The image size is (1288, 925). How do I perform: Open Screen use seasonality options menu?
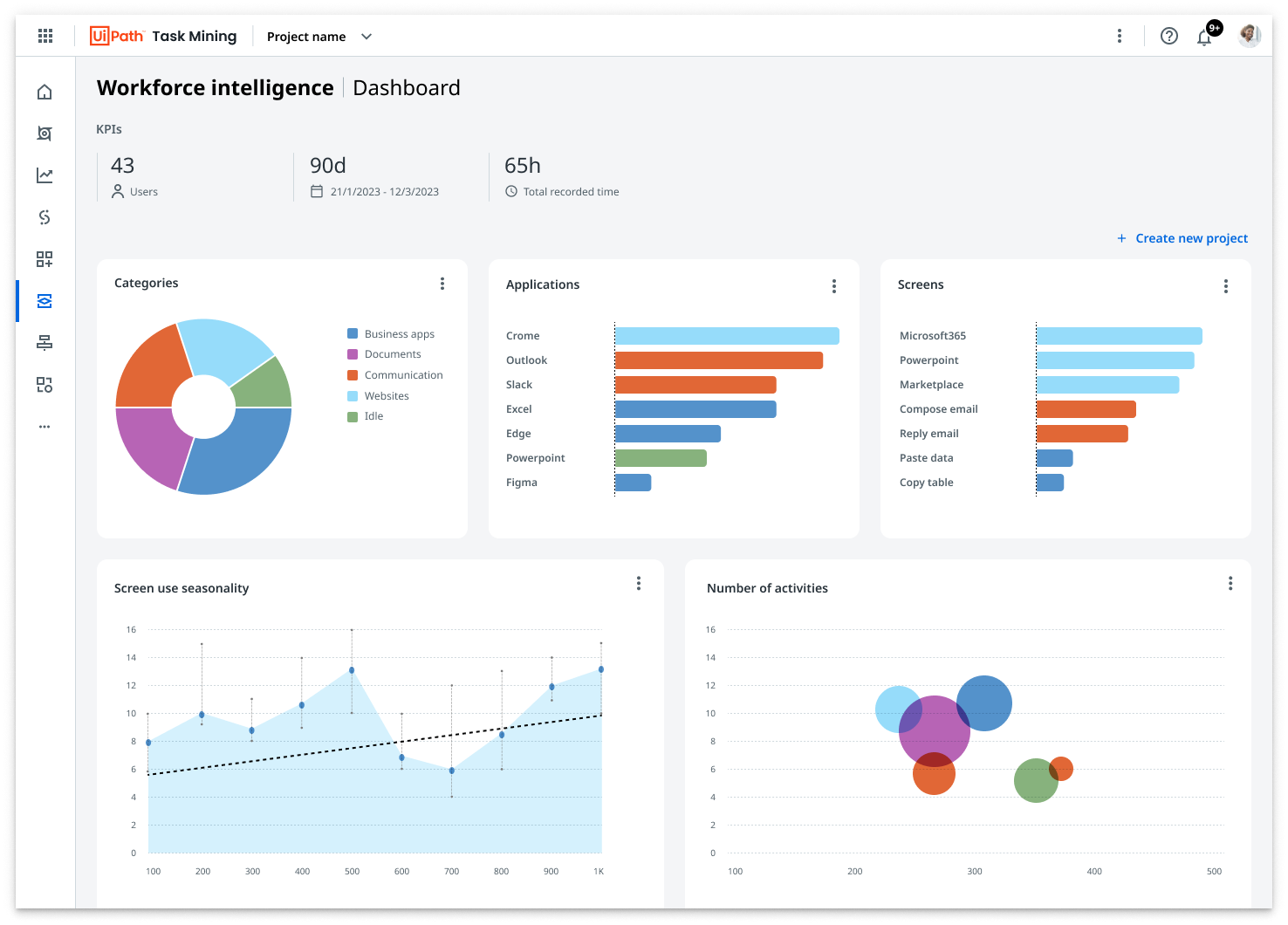click(639, 584)
